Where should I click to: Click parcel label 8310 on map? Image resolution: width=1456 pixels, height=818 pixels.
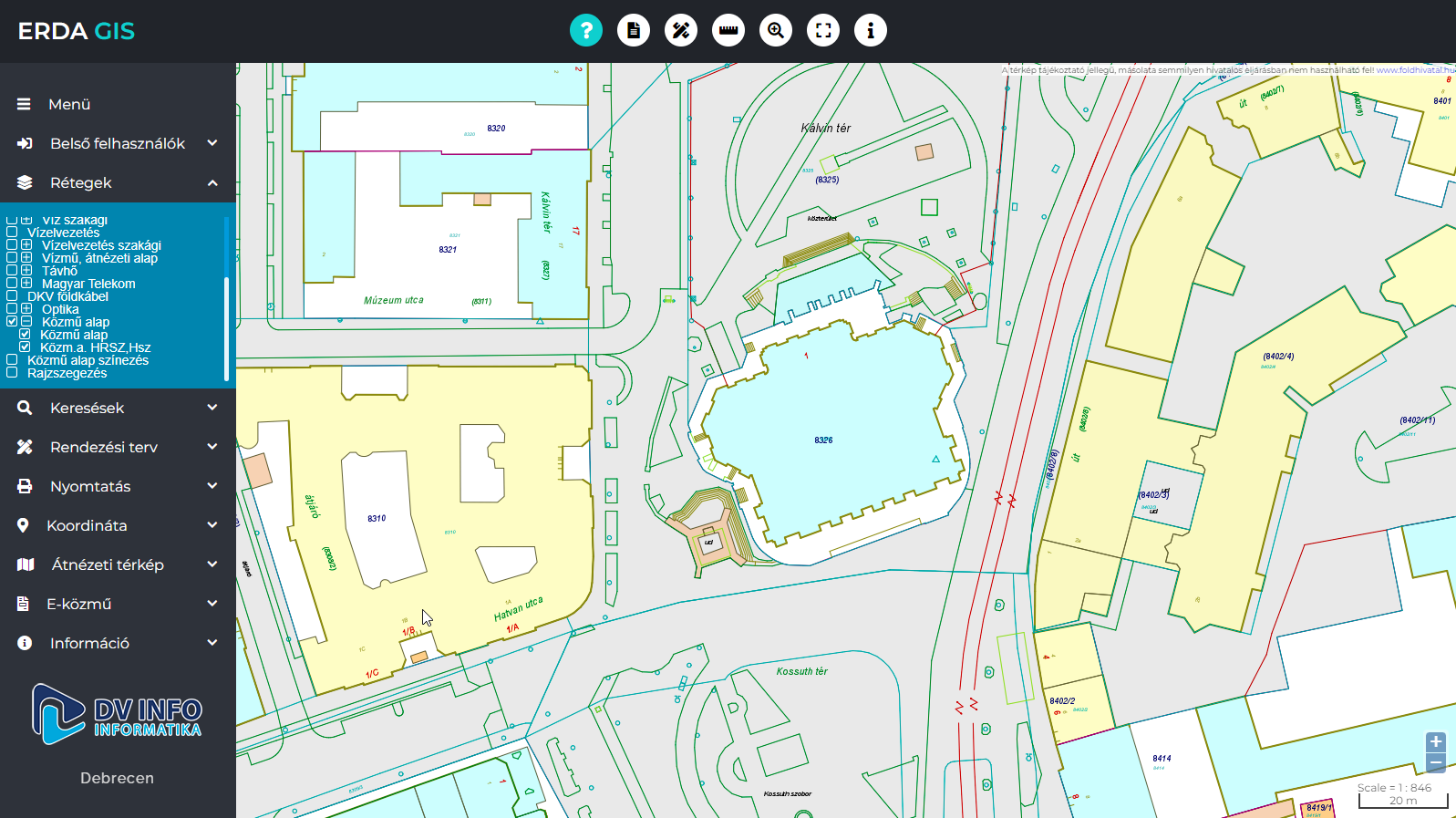point(377,519)
